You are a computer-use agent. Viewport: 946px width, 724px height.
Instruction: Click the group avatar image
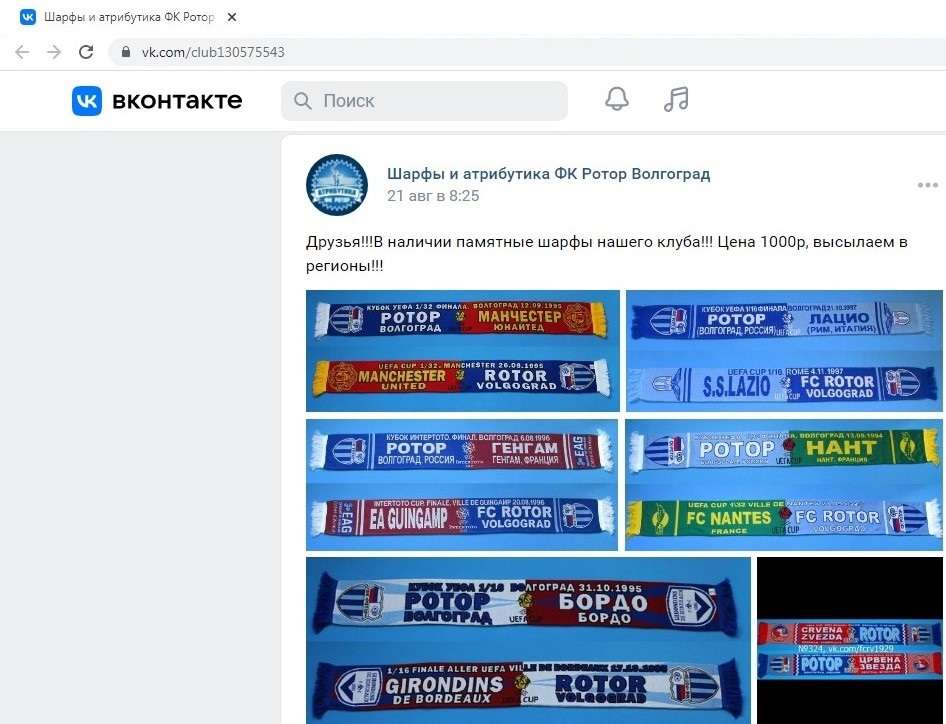click(x=337, y=185)
